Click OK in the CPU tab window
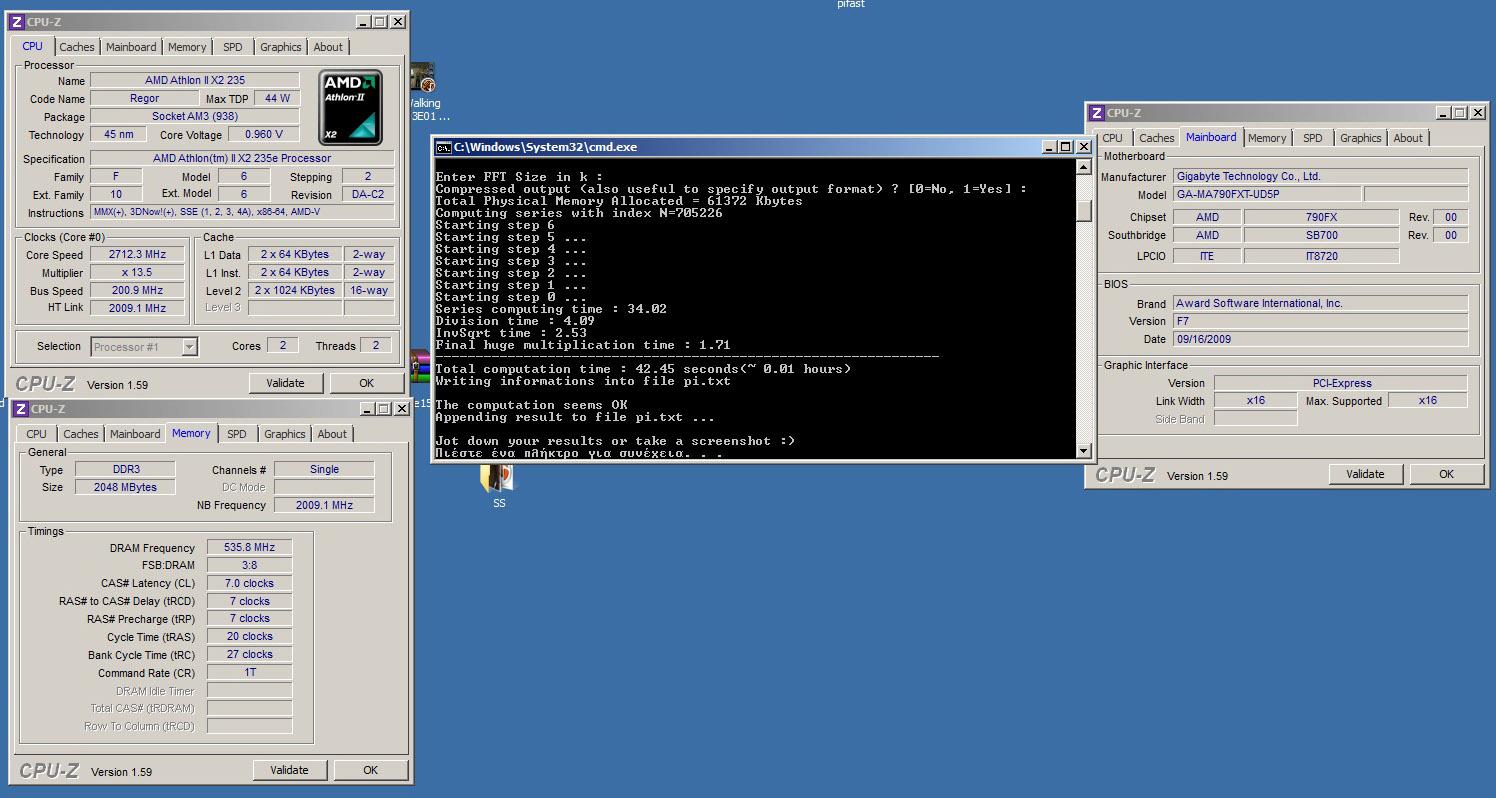Viewport: 1496px width, 798px height. (x=366, y=383)
